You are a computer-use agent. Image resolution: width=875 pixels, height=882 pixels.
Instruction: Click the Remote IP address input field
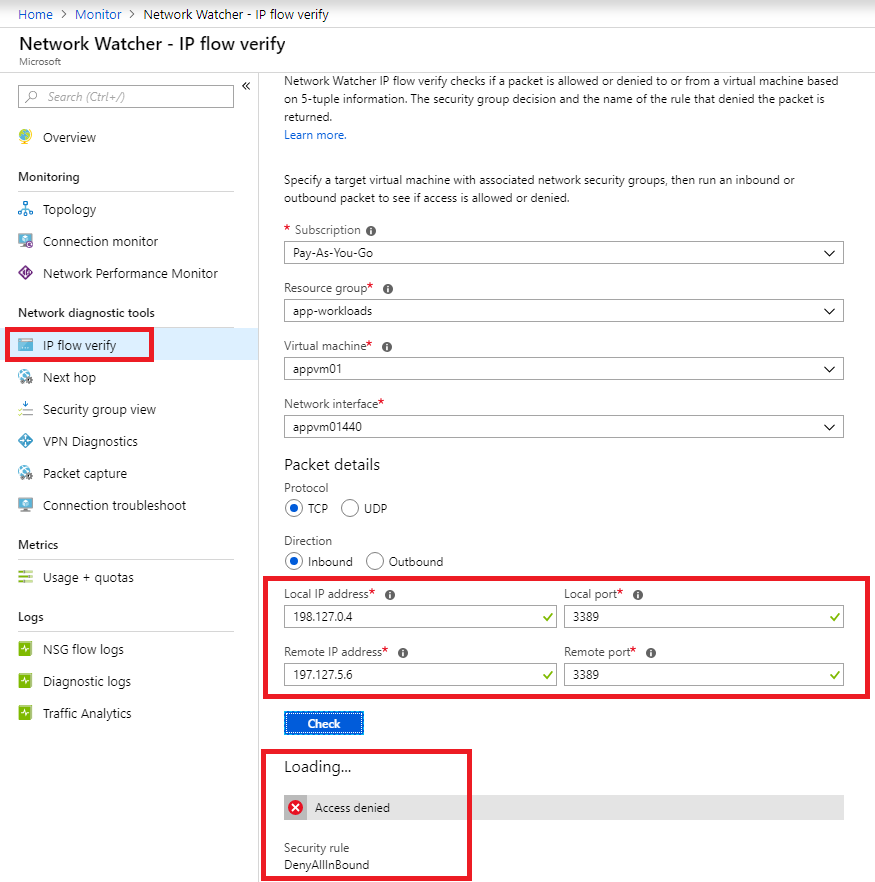click(420, 674)
